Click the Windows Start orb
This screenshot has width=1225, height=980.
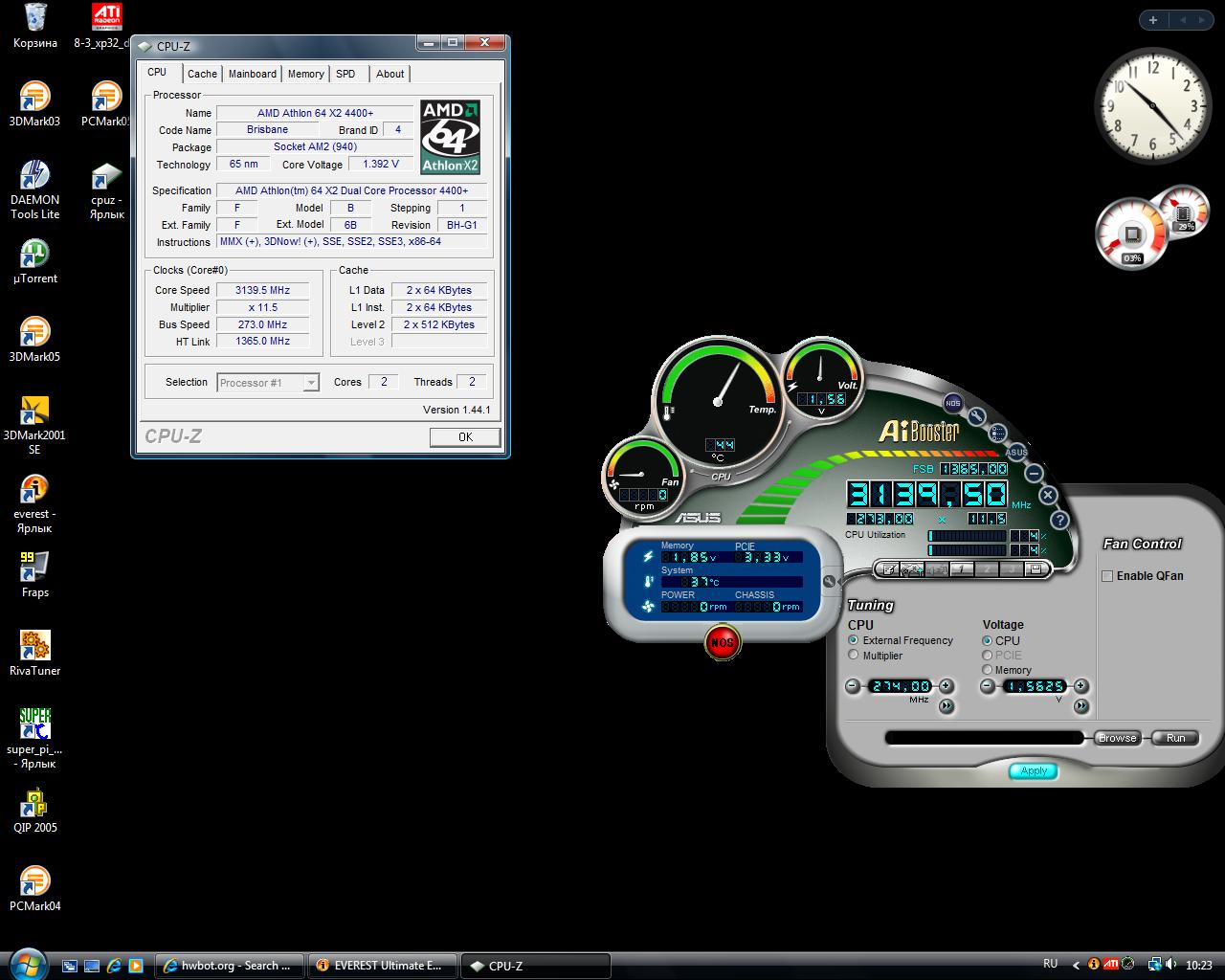[27, 963]
